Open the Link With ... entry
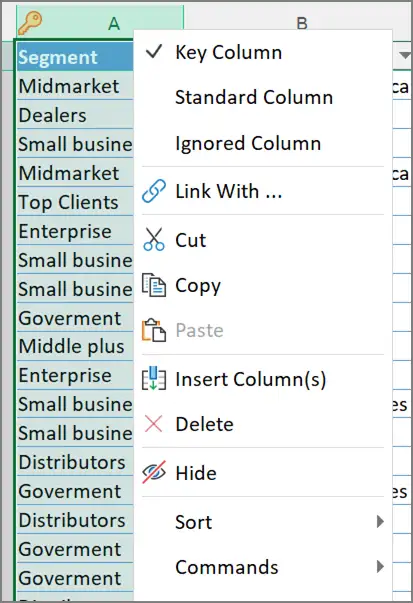 (263, 191)
